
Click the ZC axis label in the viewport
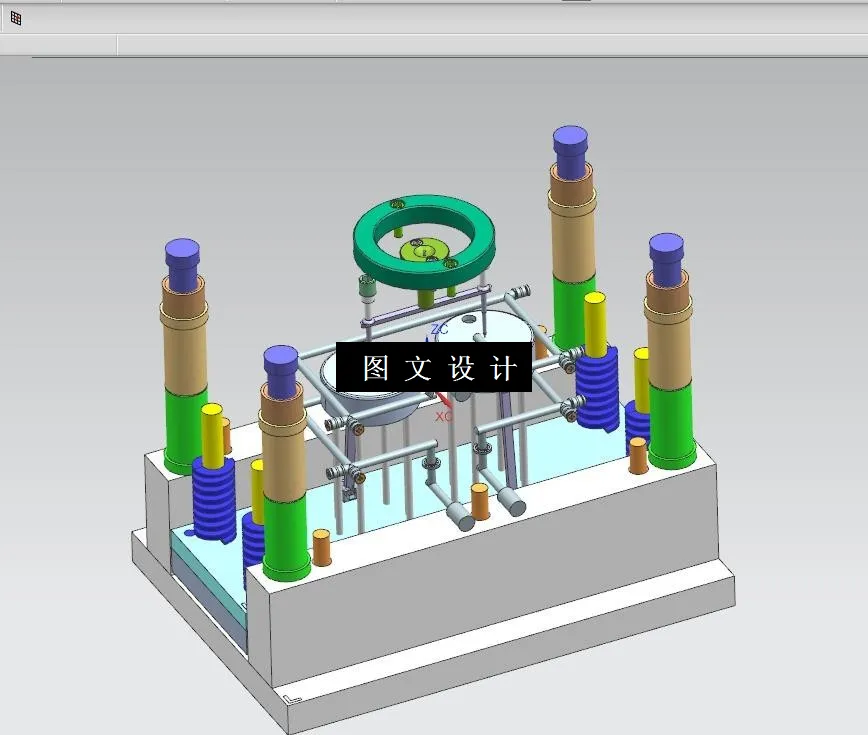440,327
